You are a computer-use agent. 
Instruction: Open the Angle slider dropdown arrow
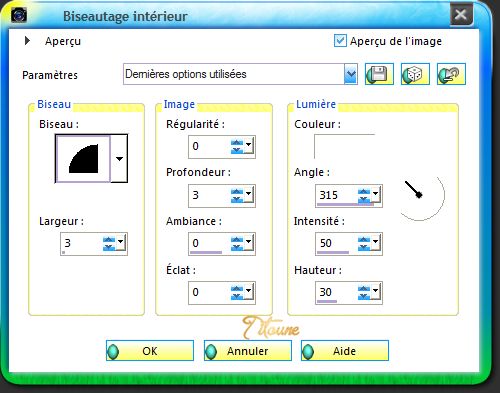pyautogui.click(x=376, y=193)
